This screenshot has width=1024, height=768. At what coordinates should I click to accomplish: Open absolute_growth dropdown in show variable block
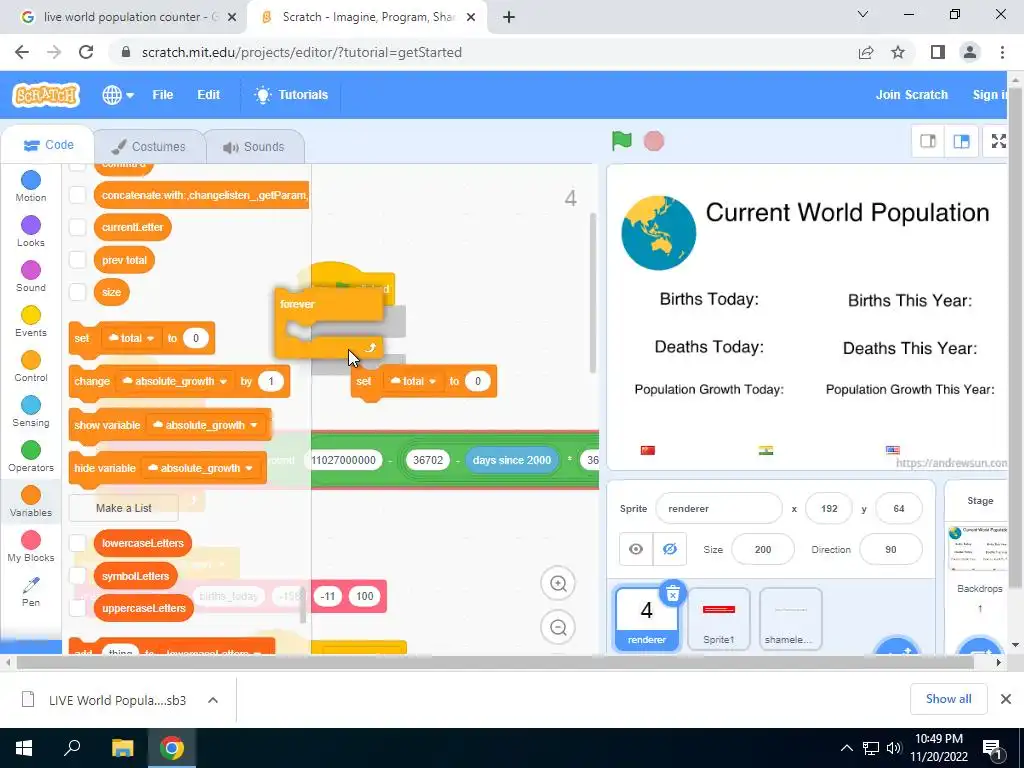(204, 425)
